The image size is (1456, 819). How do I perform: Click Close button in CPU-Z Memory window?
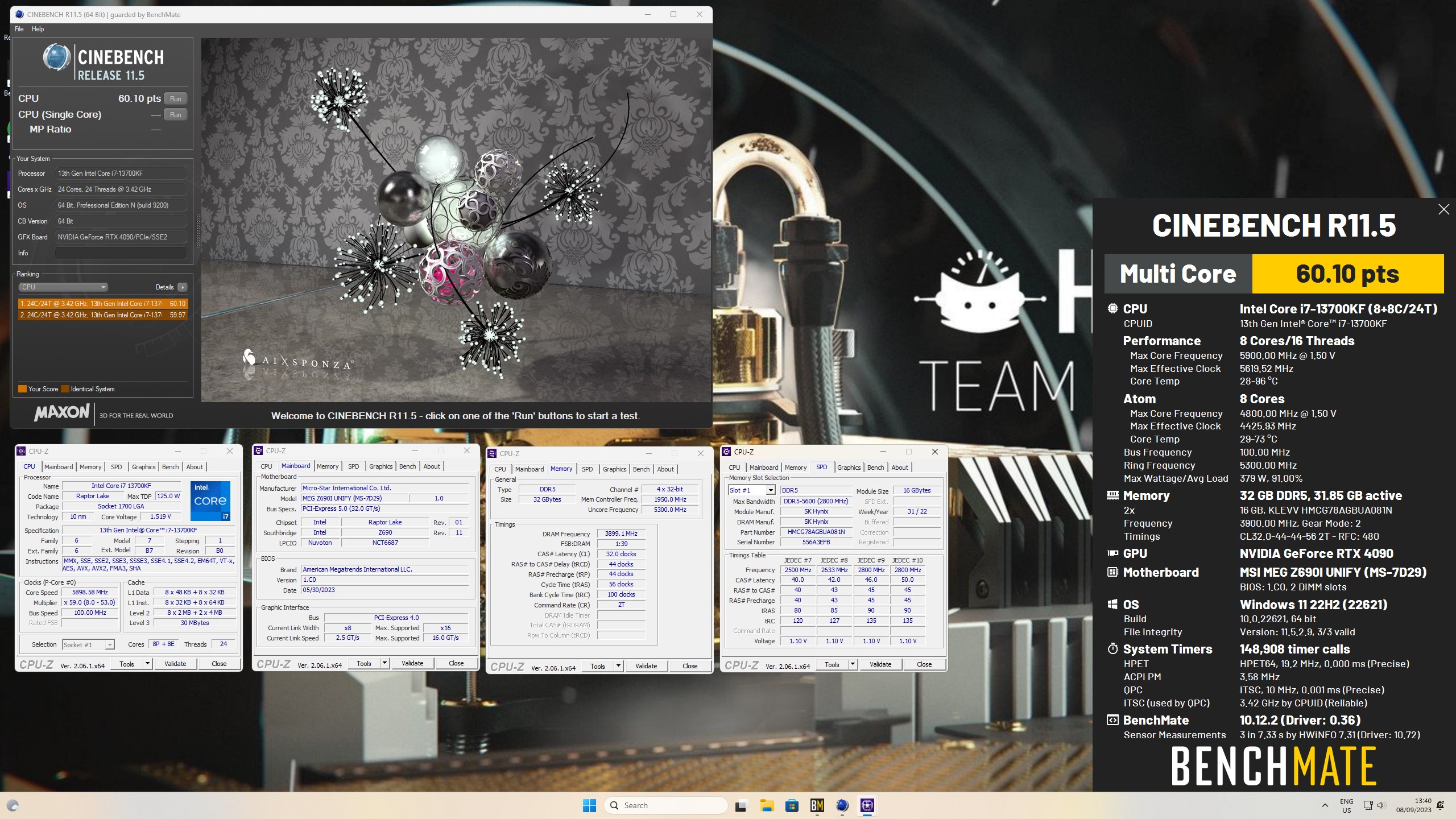point(690,666)
